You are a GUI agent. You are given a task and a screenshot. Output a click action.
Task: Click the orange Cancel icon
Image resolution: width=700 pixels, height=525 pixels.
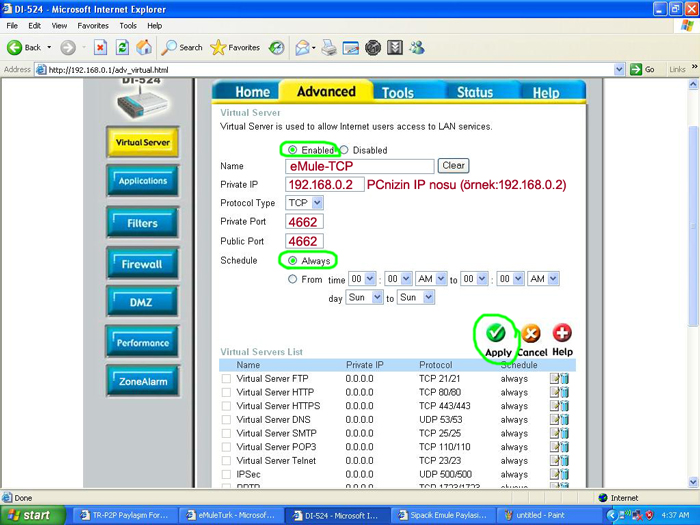(x=530, y=333)
